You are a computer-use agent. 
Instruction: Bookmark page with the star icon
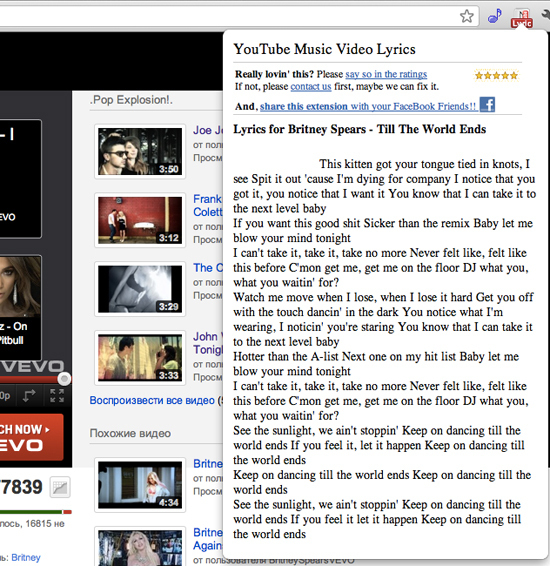click(x=467, y=16)
